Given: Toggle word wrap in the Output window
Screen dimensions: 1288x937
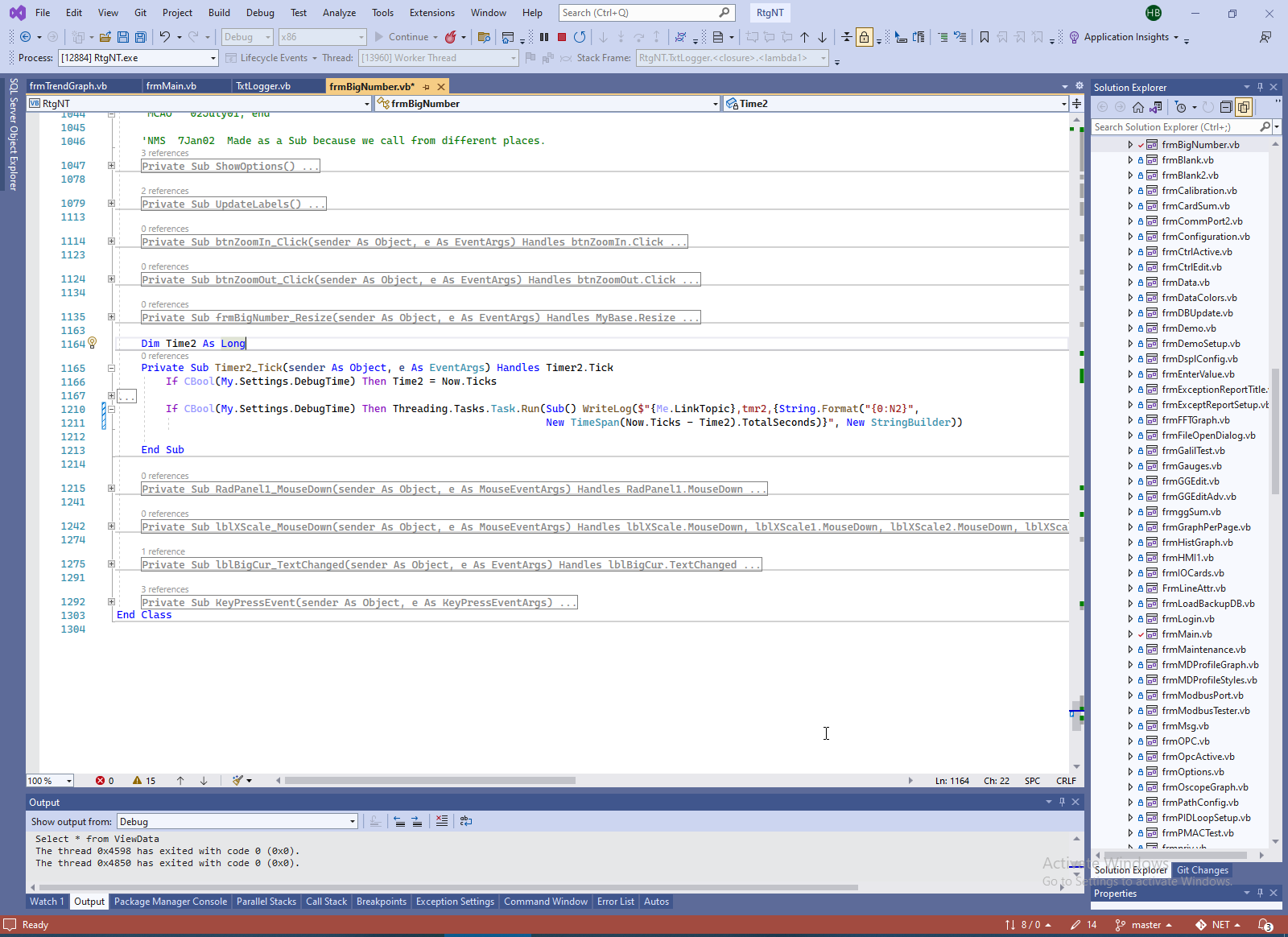Looking at the screenshot, I should point(466,821).
